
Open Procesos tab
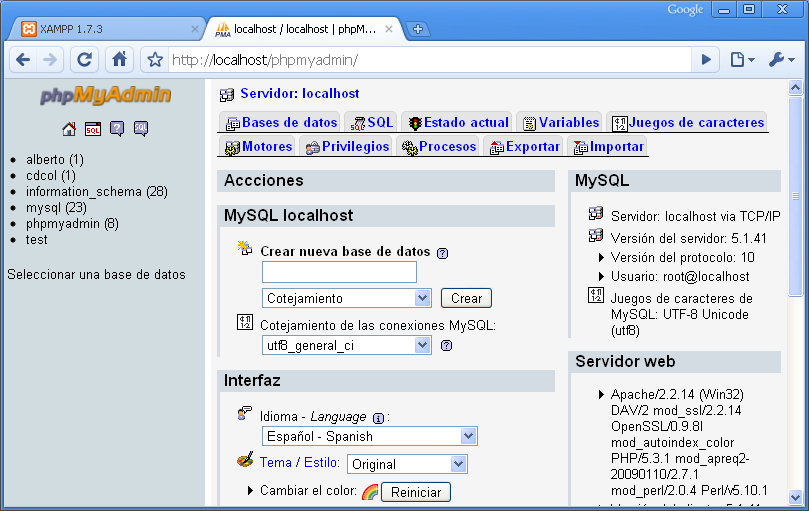coord(439,147)
